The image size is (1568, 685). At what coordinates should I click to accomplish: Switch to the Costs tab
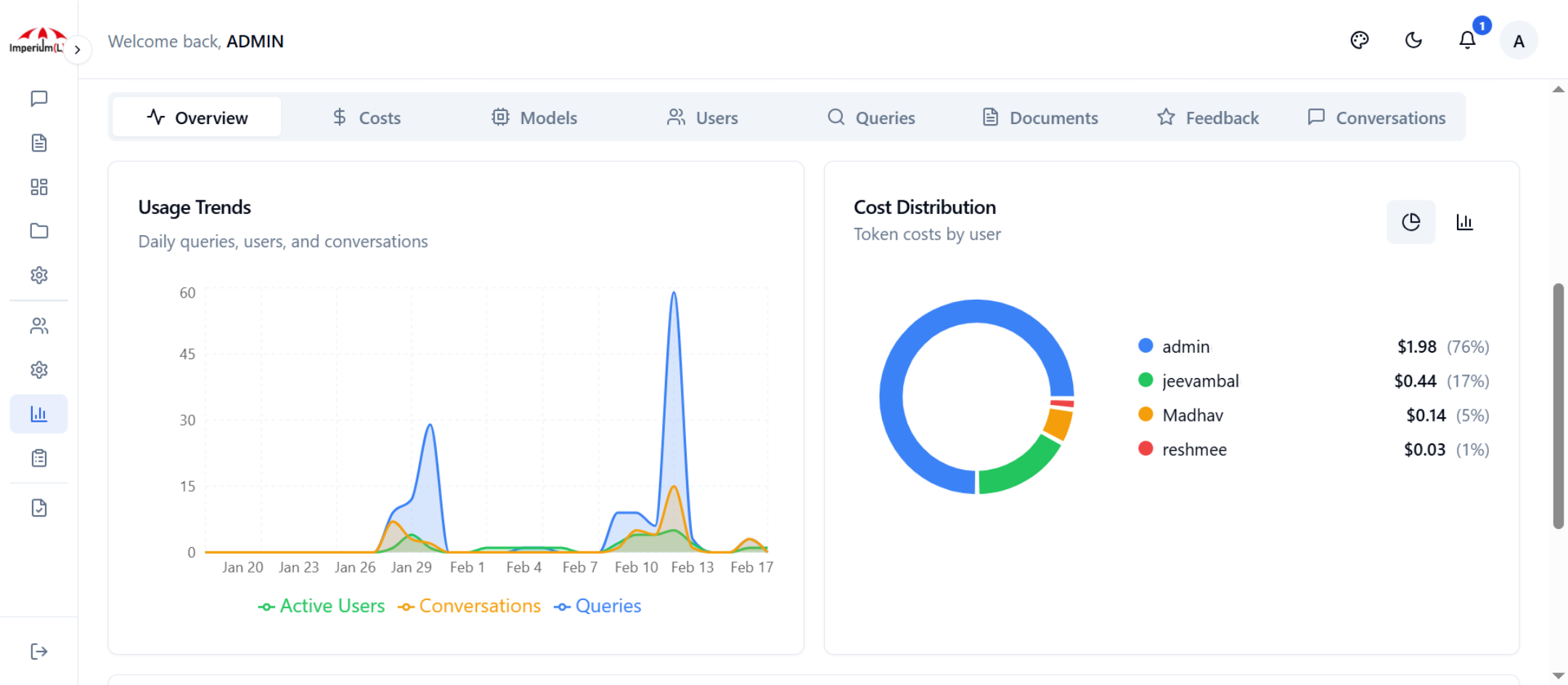366,117
